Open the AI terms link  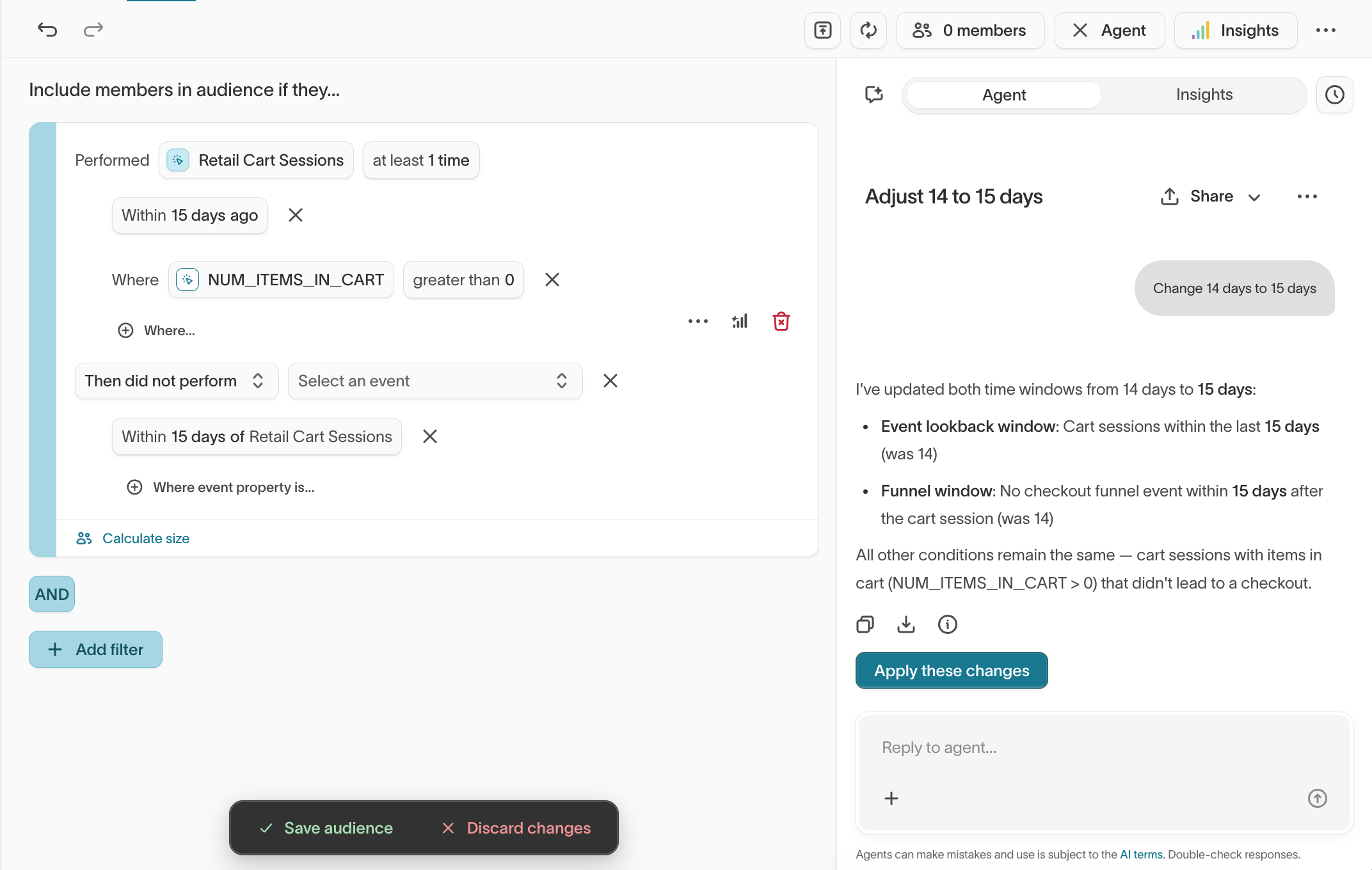(x=1141, y=855)
